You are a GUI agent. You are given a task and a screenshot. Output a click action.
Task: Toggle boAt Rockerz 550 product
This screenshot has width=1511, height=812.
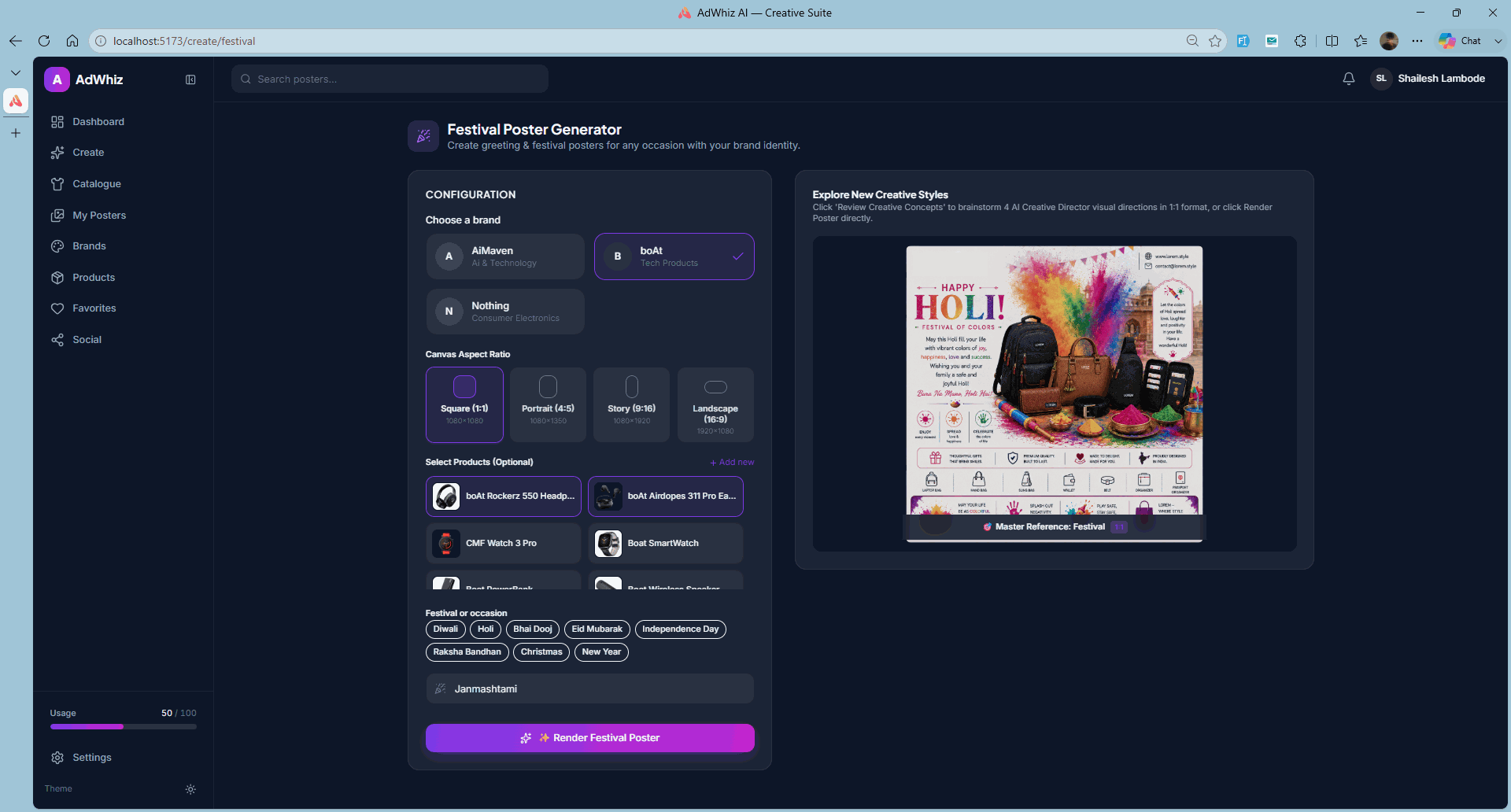[x=504, y=496]
